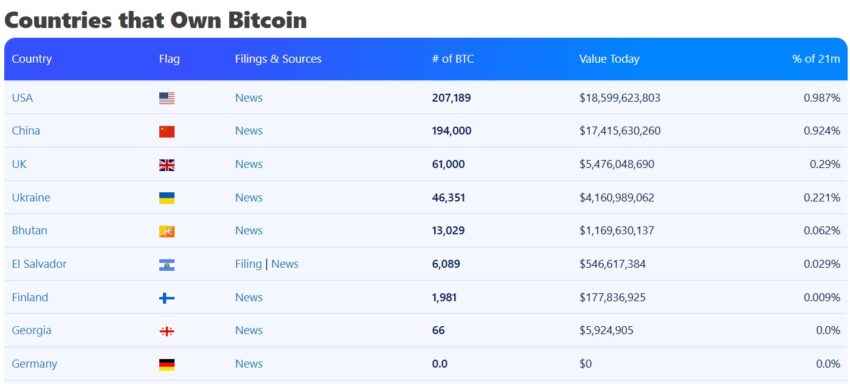The width and height of the screenshot is (850, 384).
Task: Open the Bhutan country link
Action: point(29,231)
